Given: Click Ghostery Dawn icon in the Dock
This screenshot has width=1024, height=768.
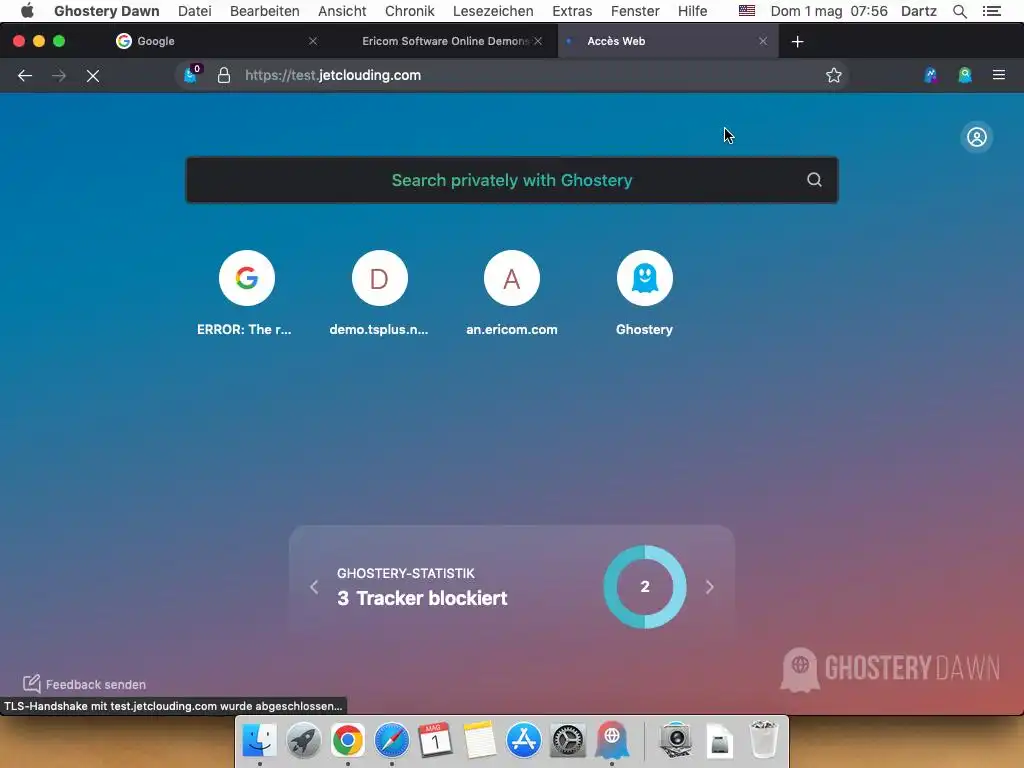Looking at the screenshot, I should pos(612,740).
